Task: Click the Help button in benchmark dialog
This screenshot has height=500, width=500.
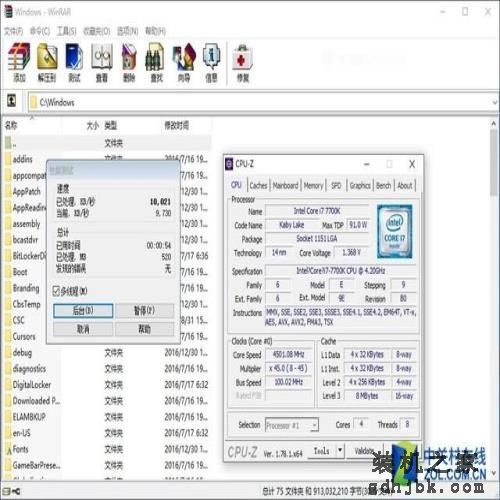Action: (144, 329)
